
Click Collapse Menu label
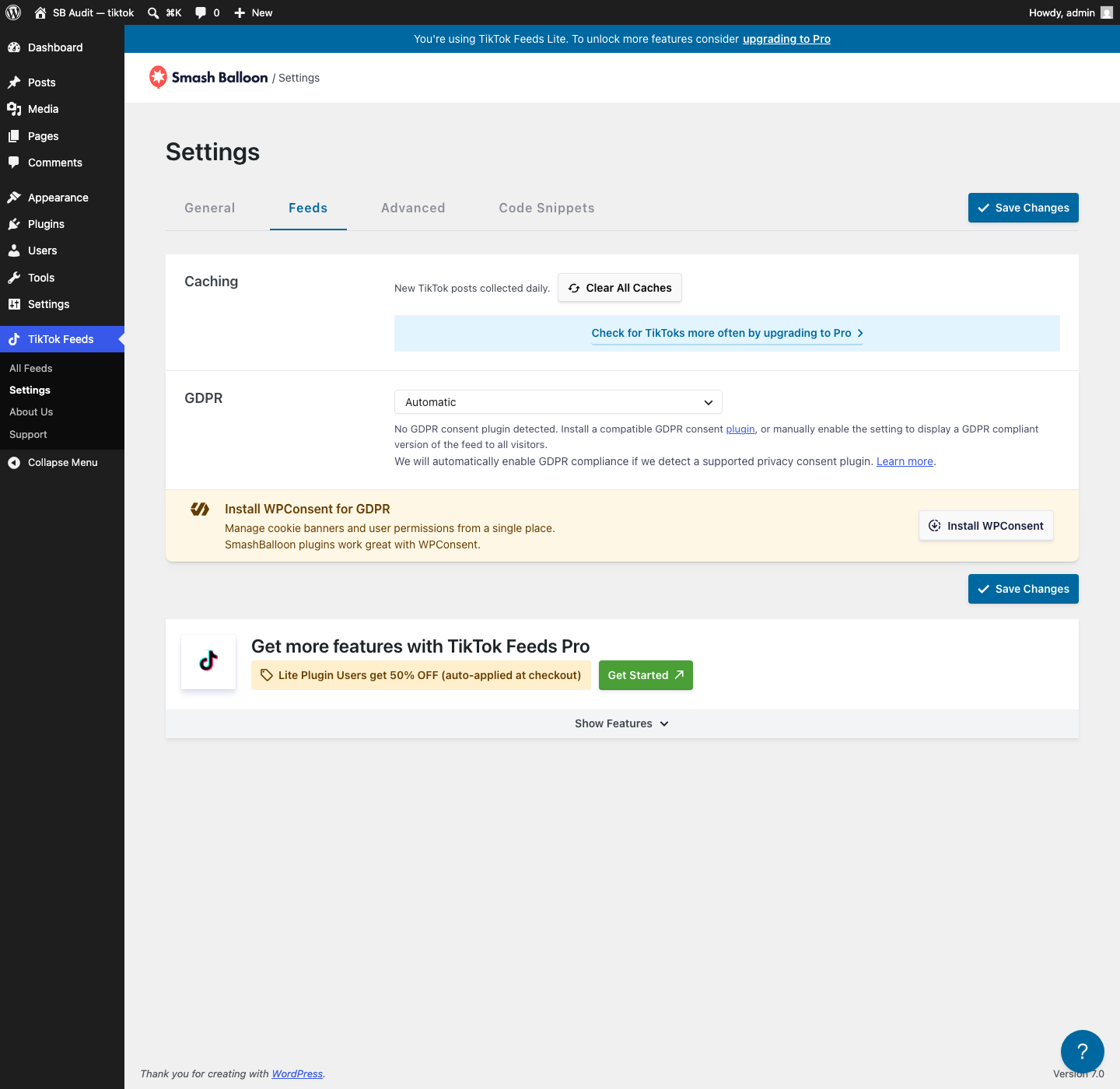63,463
